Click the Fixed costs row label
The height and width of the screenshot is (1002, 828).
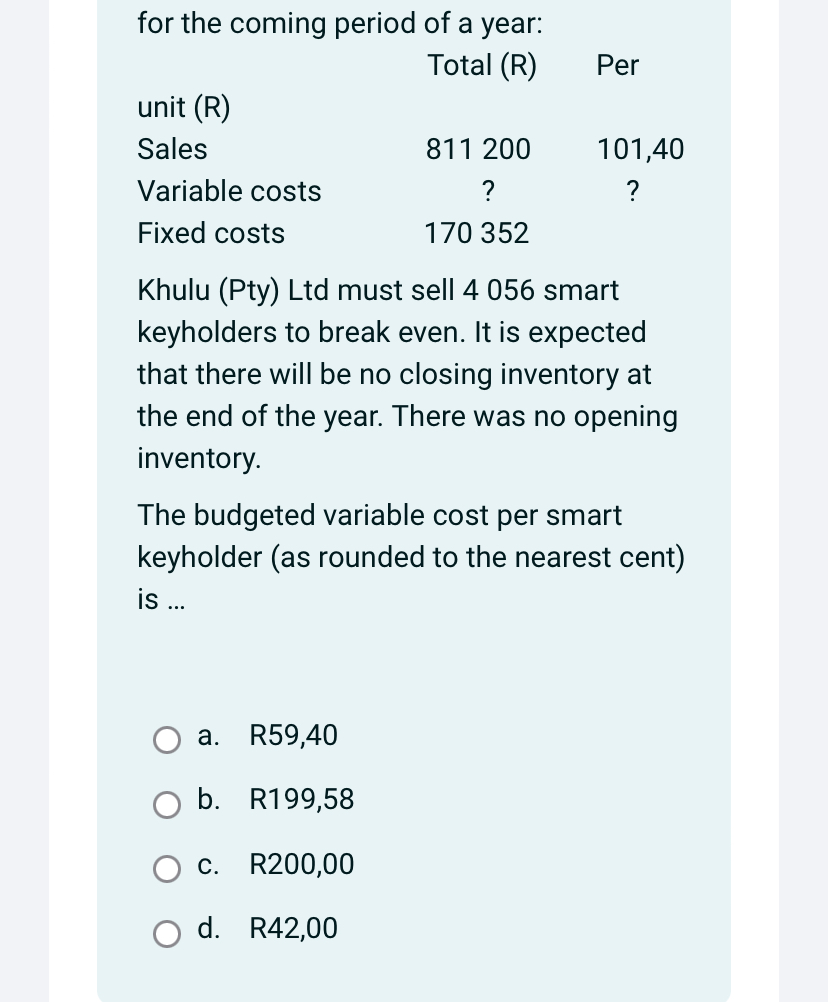pyautogui.click(x=211, y=233)
